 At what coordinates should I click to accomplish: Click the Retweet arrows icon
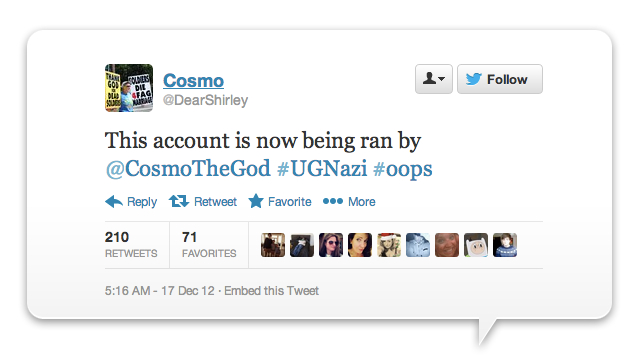[179, 201]
